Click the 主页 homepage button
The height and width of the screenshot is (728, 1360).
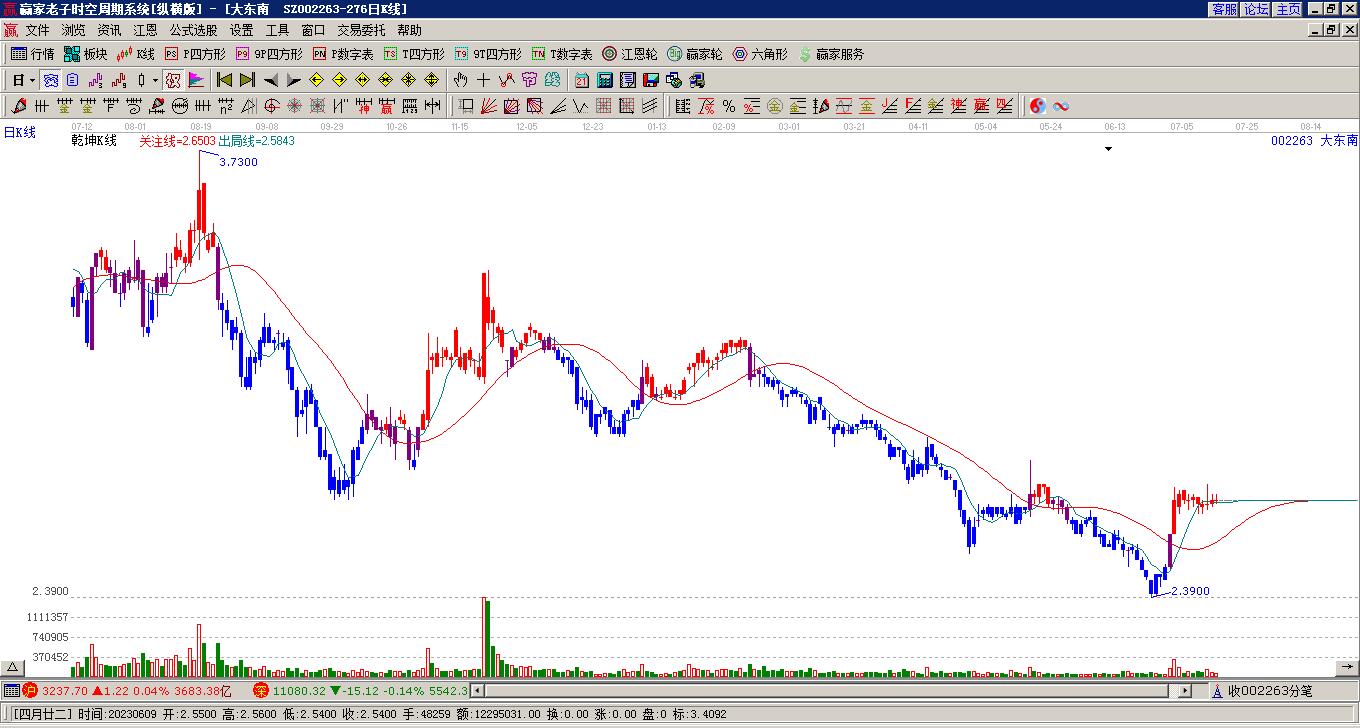1288,9
